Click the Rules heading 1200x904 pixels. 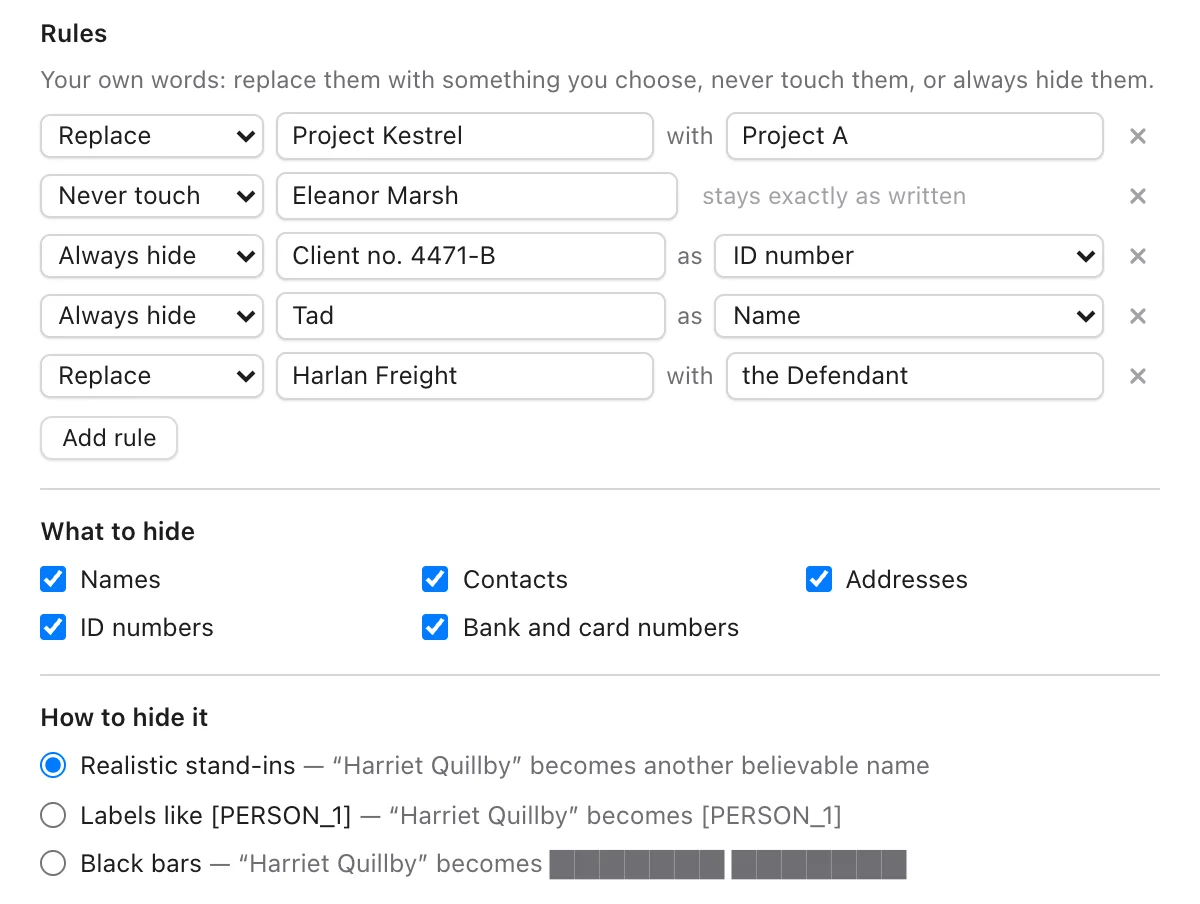[74, 33]
